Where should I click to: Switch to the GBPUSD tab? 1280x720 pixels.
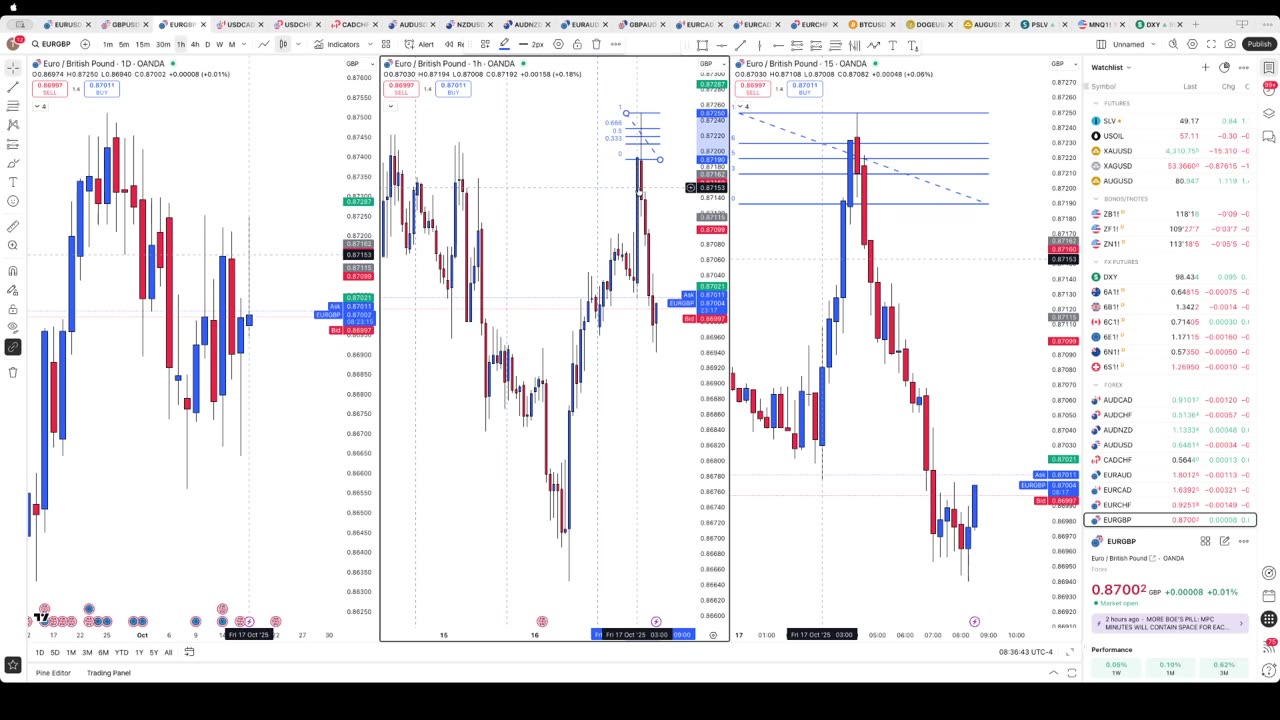pyautogui.click(x=124, y=24)
